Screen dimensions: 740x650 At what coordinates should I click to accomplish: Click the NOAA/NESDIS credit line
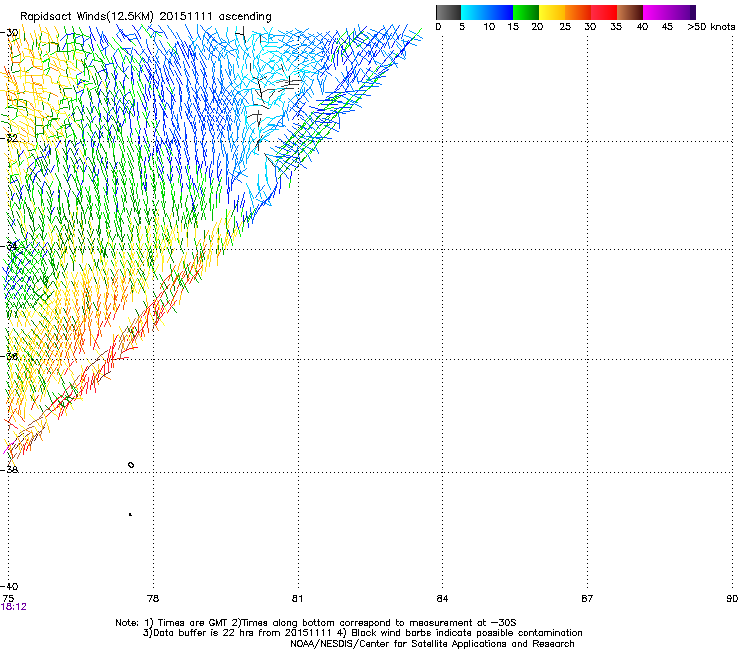pyautogui.click(x=432, y=644)
